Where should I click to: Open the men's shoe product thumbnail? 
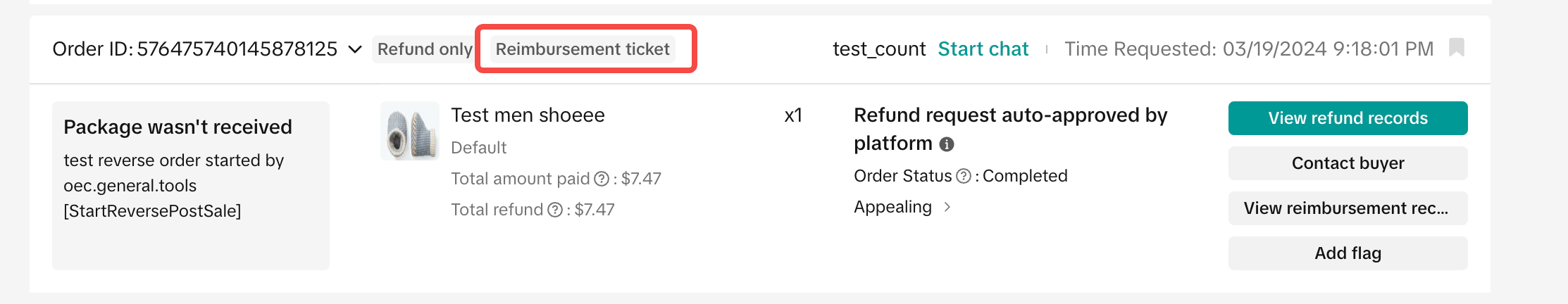point(410,131)
